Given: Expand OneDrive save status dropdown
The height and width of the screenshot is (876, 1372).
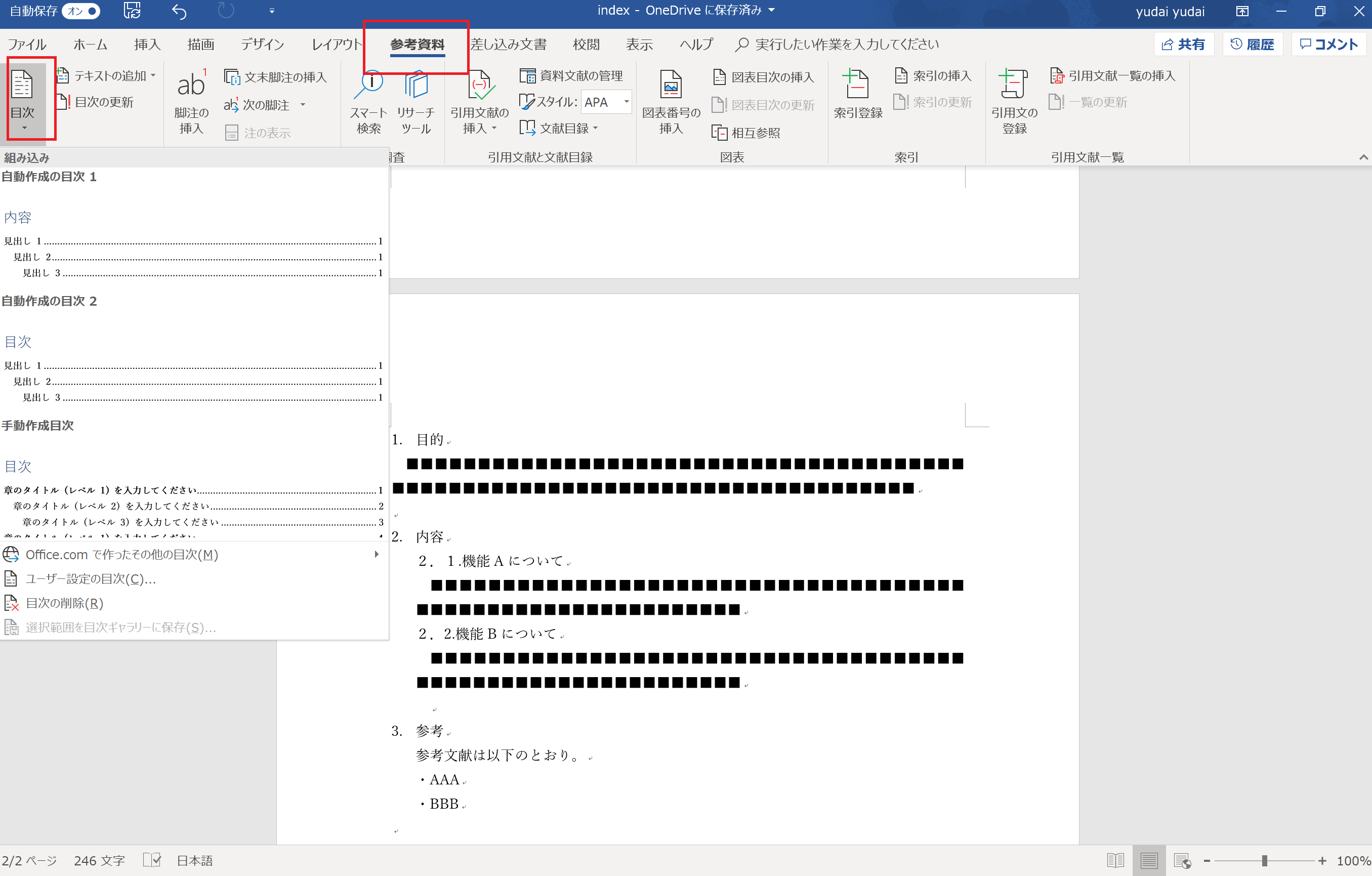Looking at the screenshot, I should click(771, 10).
